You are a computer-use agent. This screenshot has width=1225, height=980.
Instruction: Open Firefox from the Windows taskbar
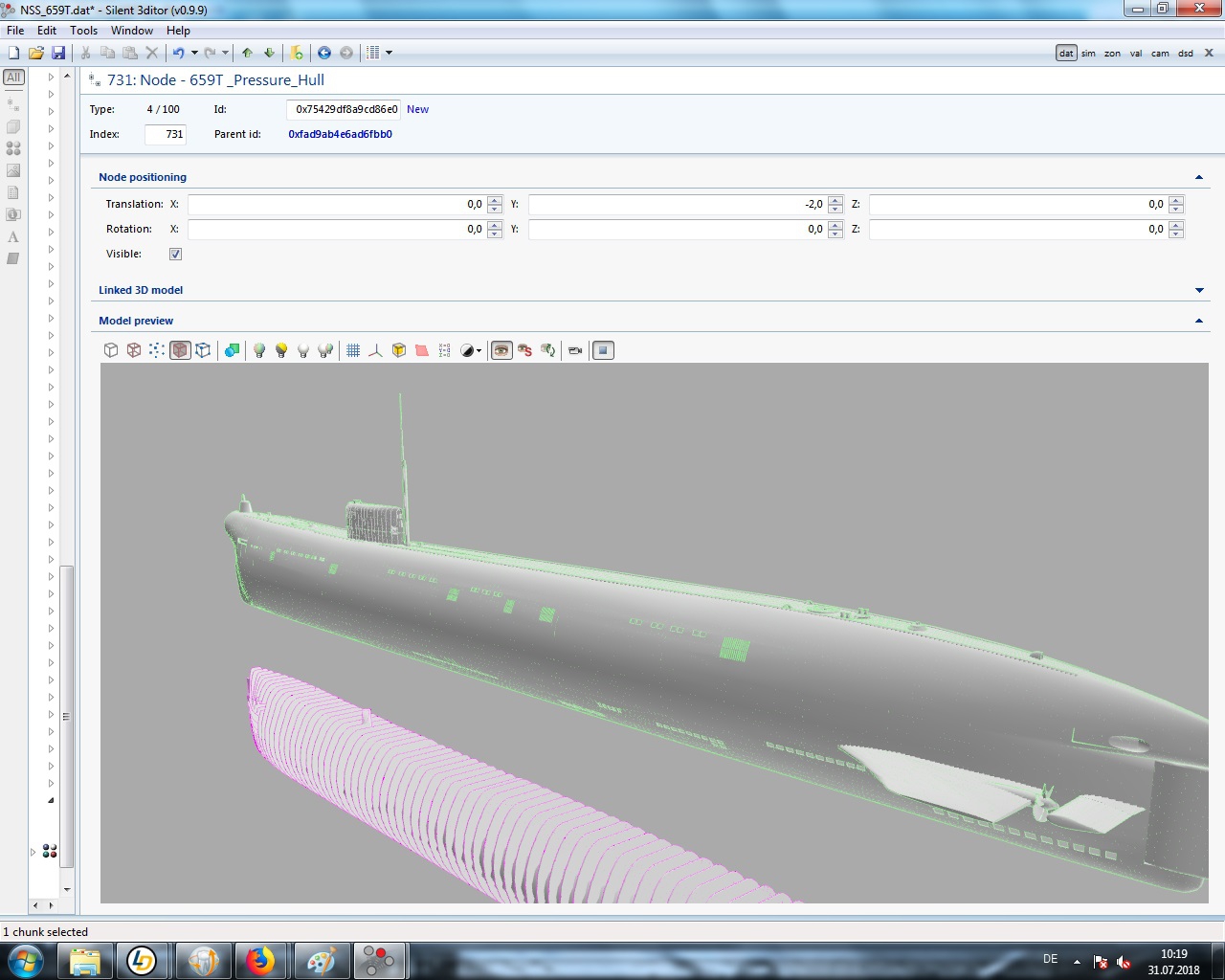click(x=260, y=961)
